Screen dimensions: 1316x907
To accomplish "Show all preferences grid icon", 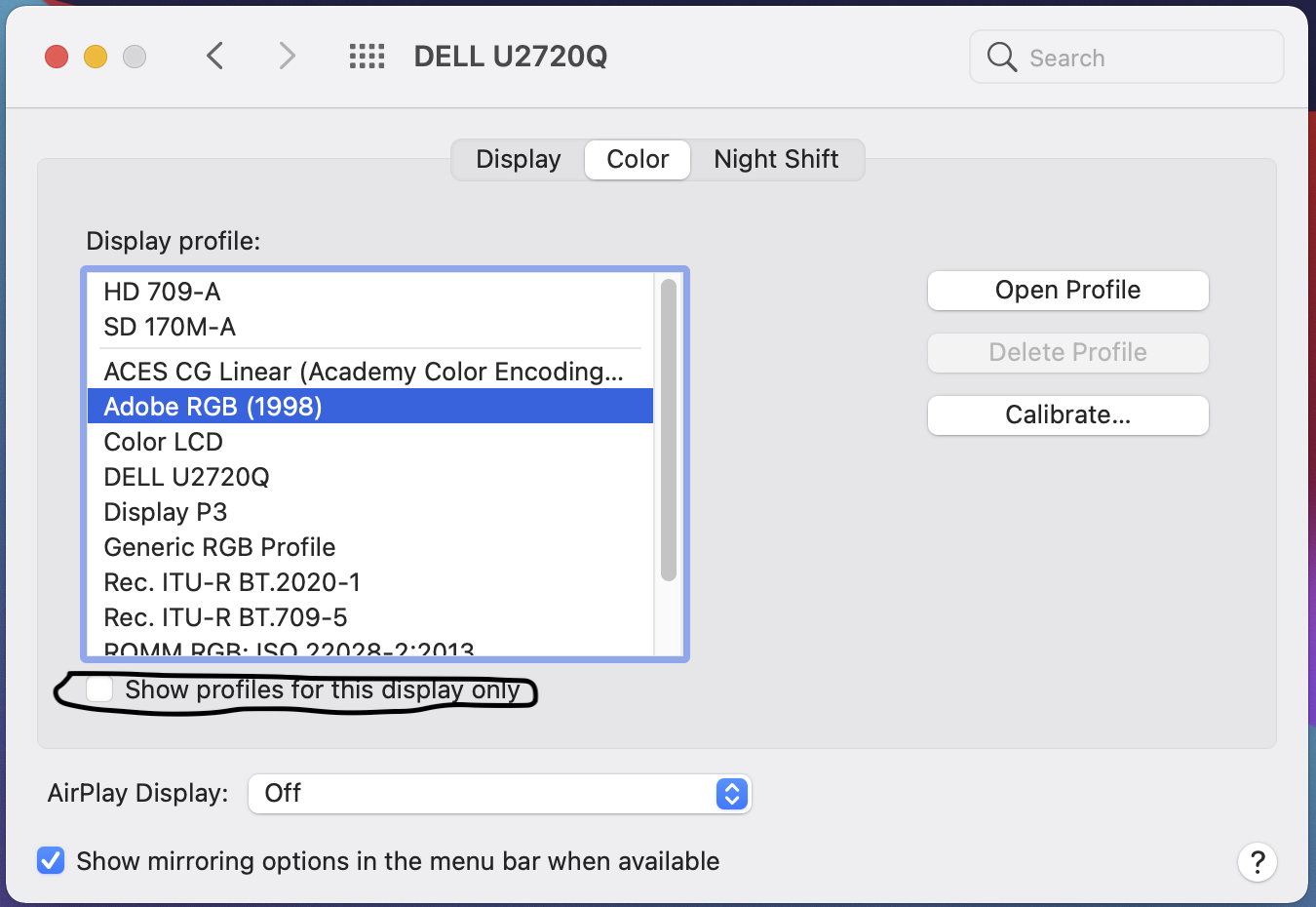I will pyautogui.click(x=368, y=57).
